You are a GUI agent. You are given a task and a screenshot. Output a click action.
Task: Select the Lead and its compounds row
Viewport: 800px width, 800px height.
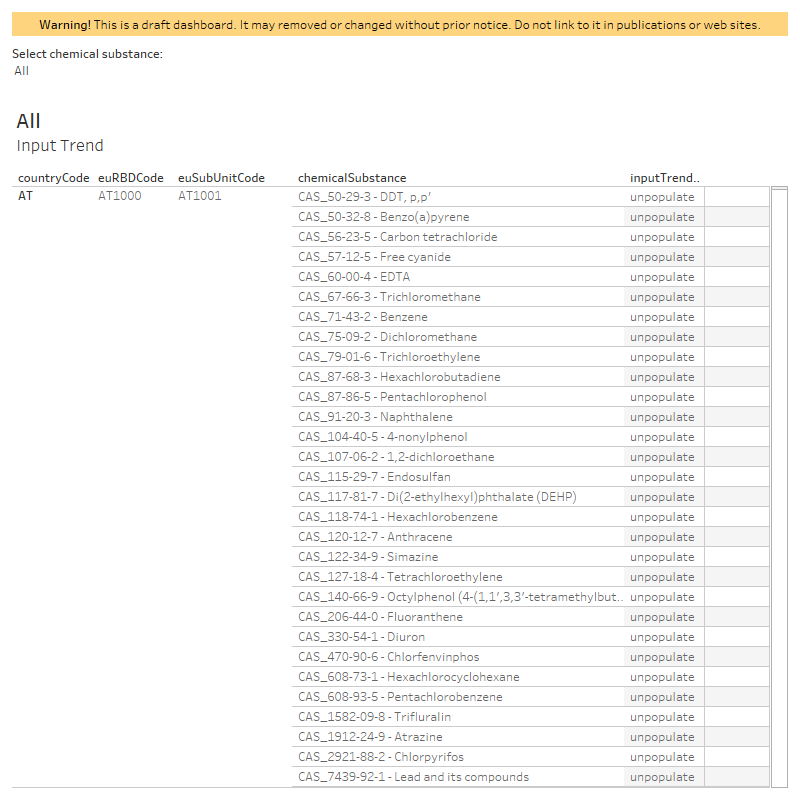[531, 777]
